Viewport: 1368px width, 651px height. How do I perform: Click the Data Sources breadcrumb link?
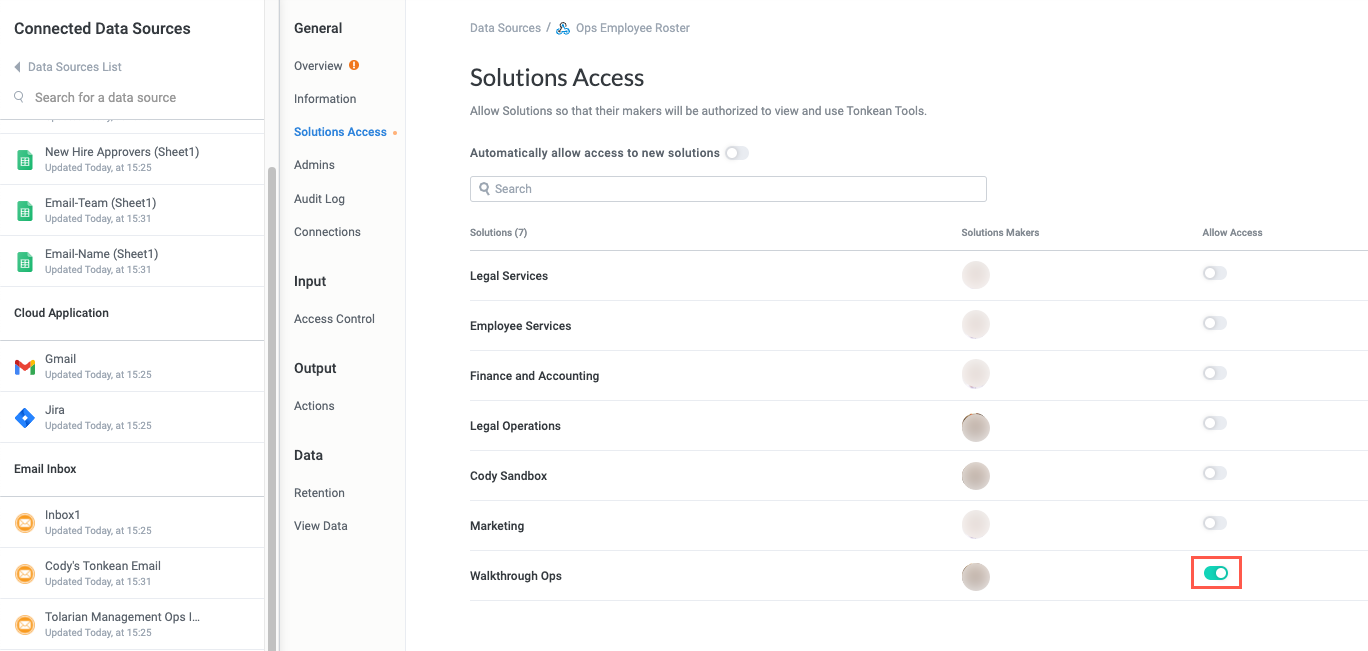[x=505, y=27]
